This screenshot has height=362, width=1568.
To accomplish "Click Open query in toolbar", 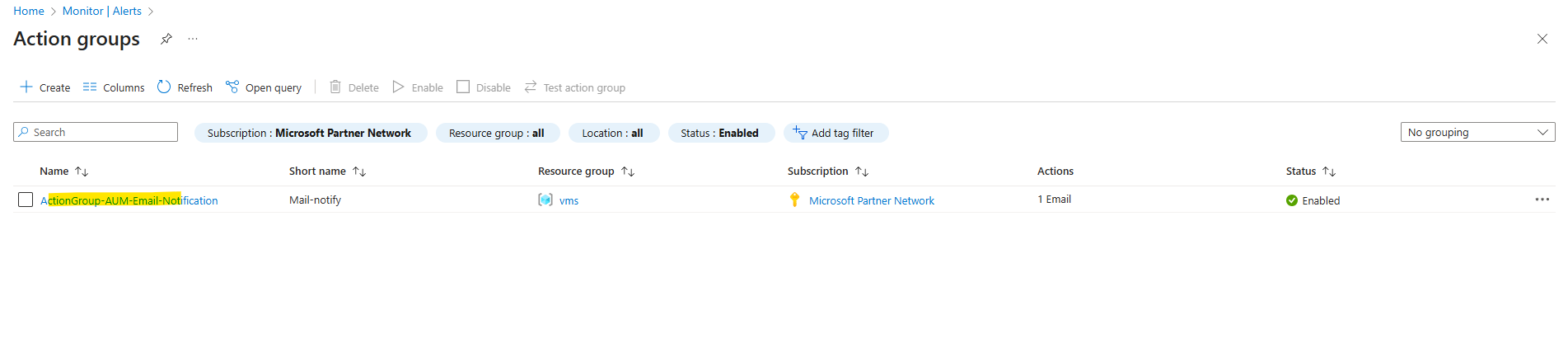I will pos(264,87).
